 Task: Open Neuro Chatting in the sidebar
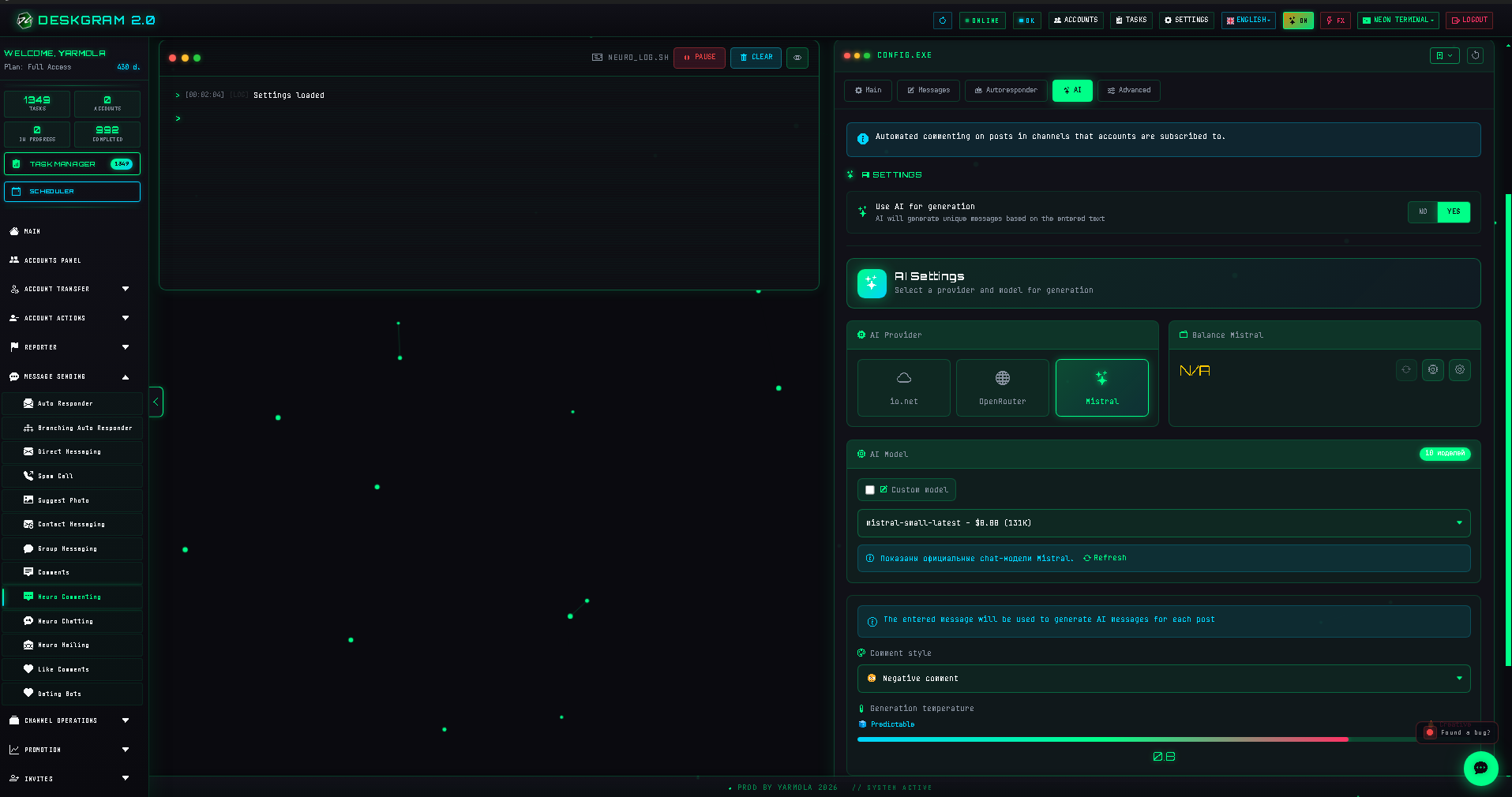pyautogui.click(x=72, y=622)
